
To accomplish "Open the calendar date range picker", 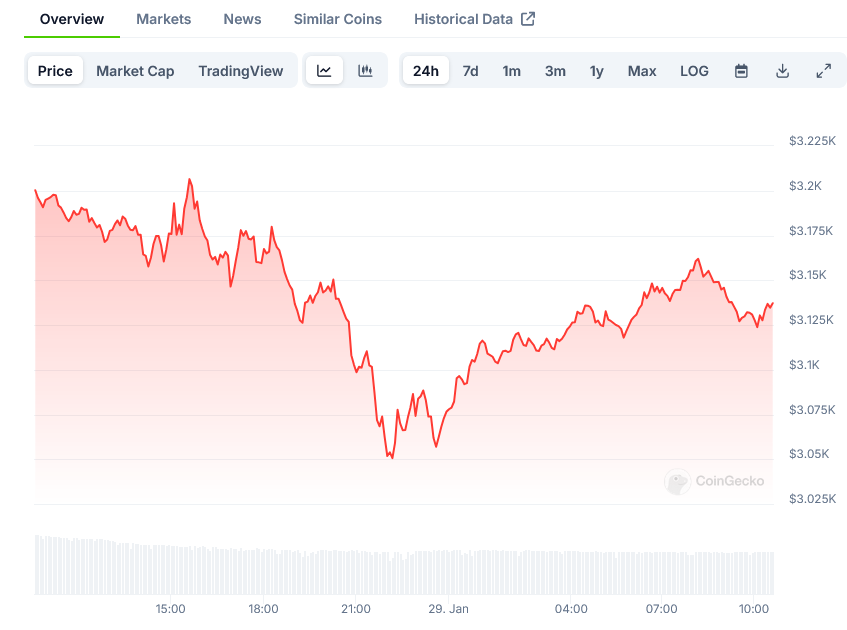I will pos(741,71).
